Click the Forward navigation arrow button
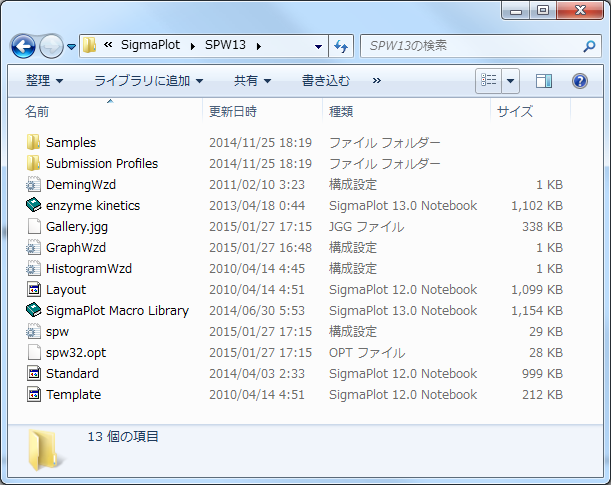 [x=51, y=46]
